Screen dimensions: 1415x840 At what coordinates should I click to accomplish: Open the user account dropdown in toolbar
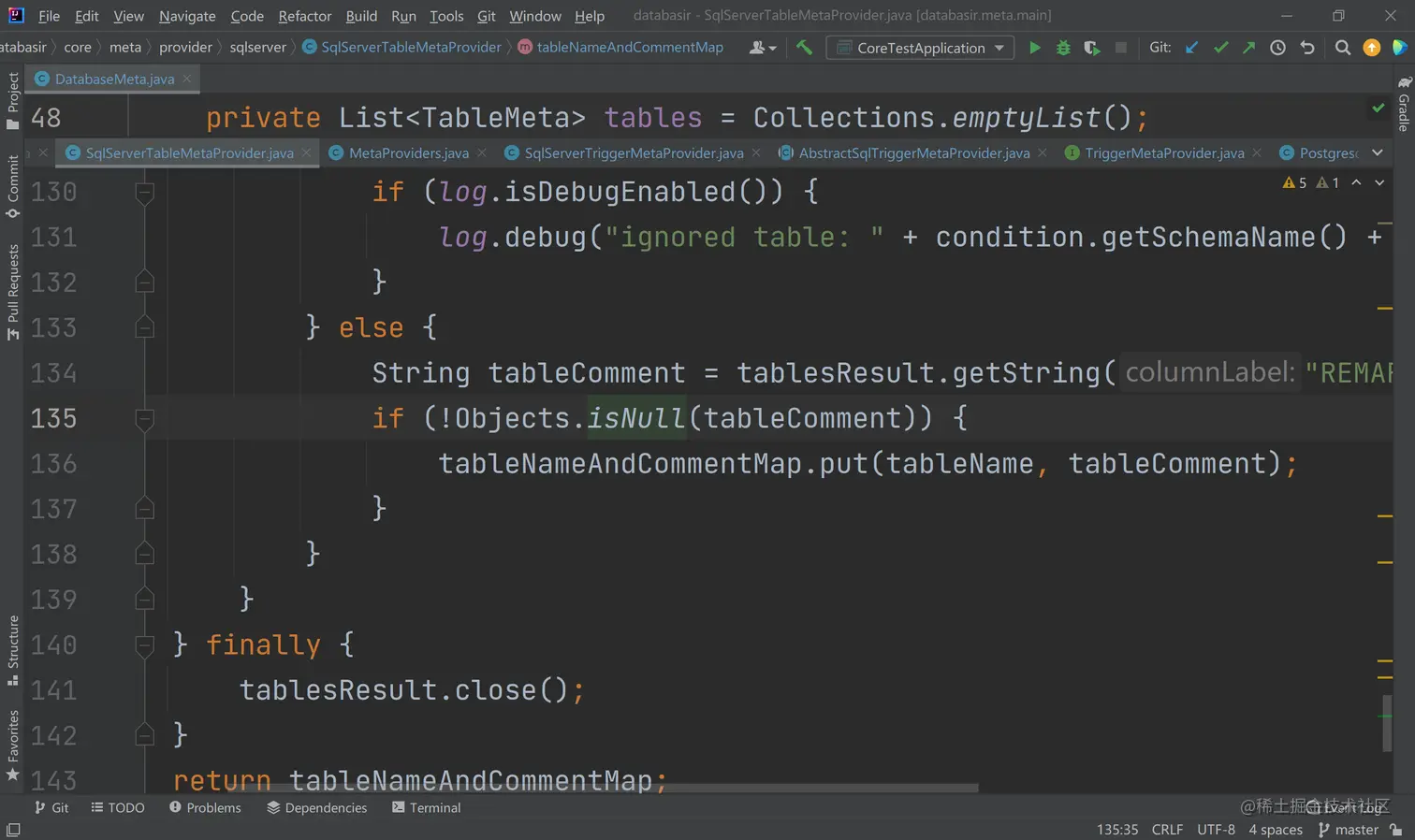pos(763,48)
